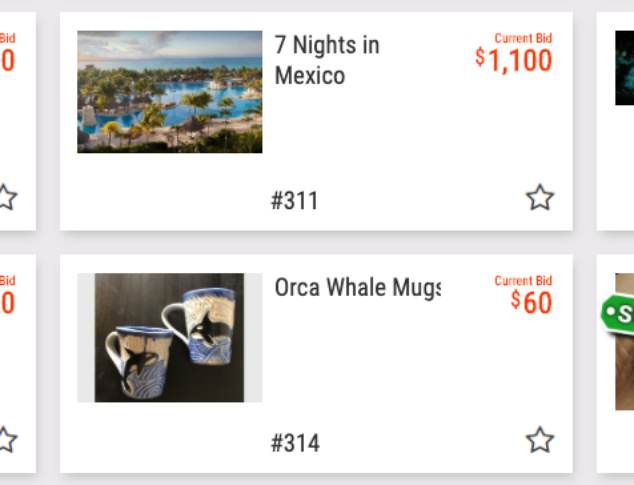The image size is (634, 485).
Task: Open the "7 Nights in Mexico" title
Action: tap(327, 60)
